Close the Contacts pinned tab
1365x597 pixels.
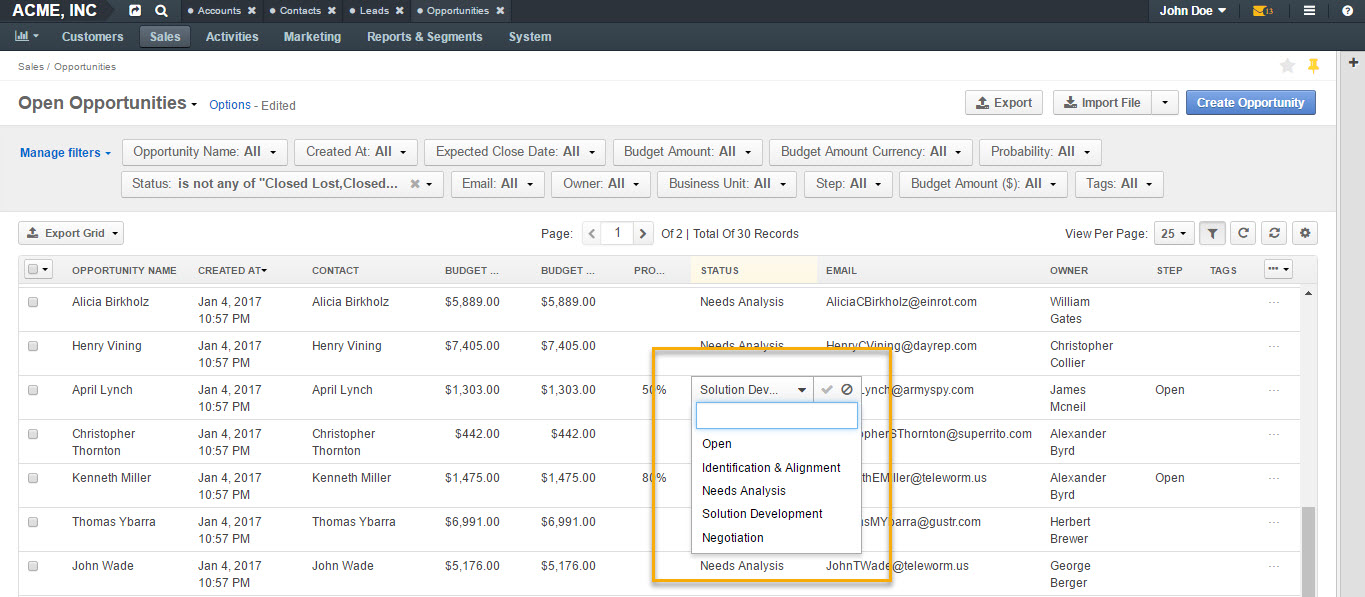[331, 11]
